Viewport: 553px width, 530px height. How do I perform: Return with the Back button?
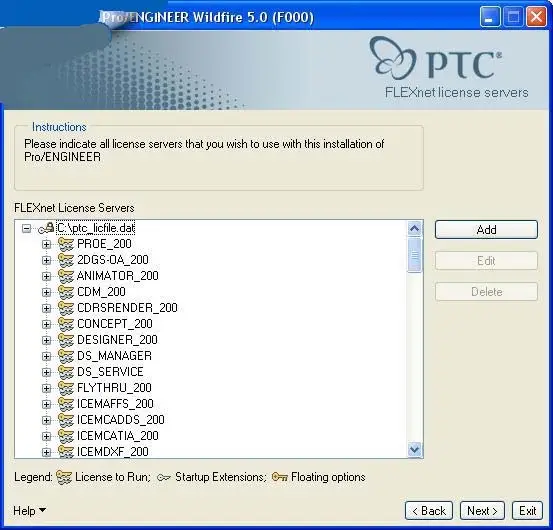click(429, 511)
